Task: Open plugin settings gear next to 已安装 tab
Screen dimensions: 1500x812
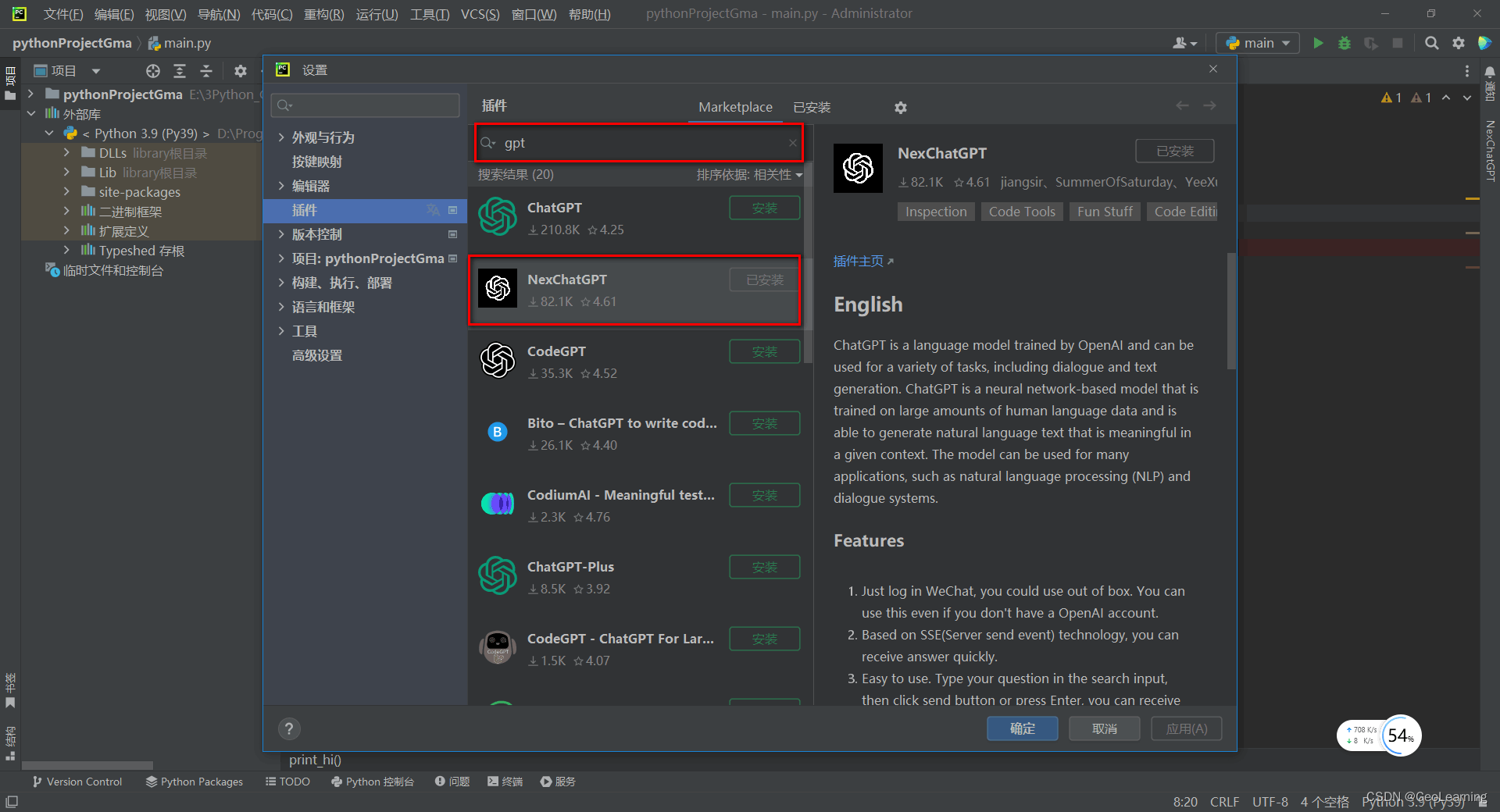Action: [901, 107]
